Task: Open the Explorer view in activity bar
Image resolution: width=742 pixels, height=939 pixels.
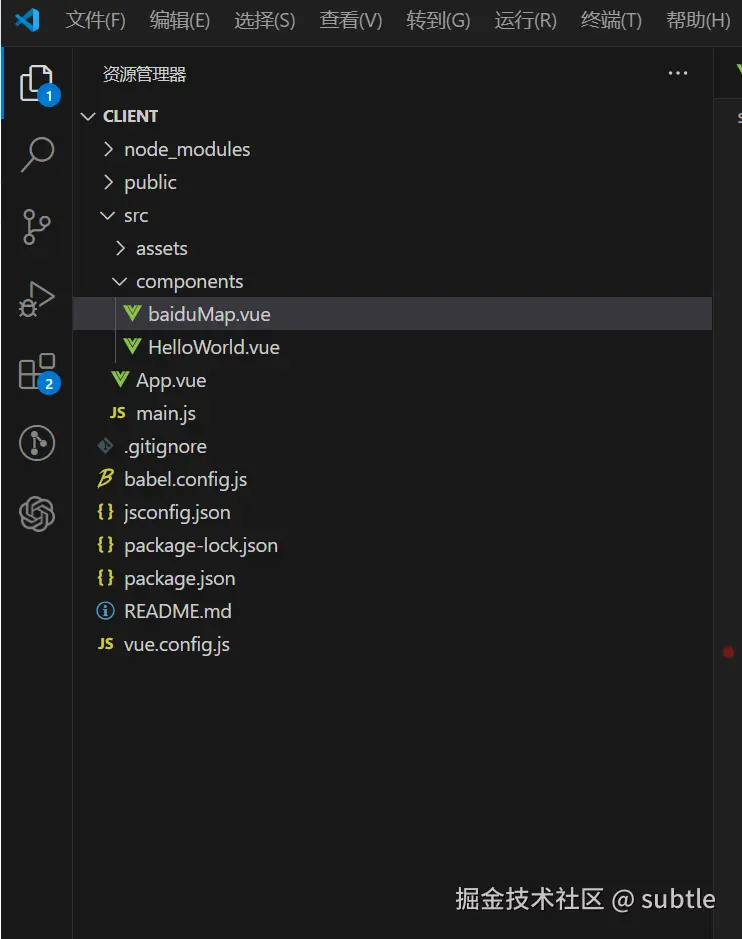Action: click(x=36, y=83)
